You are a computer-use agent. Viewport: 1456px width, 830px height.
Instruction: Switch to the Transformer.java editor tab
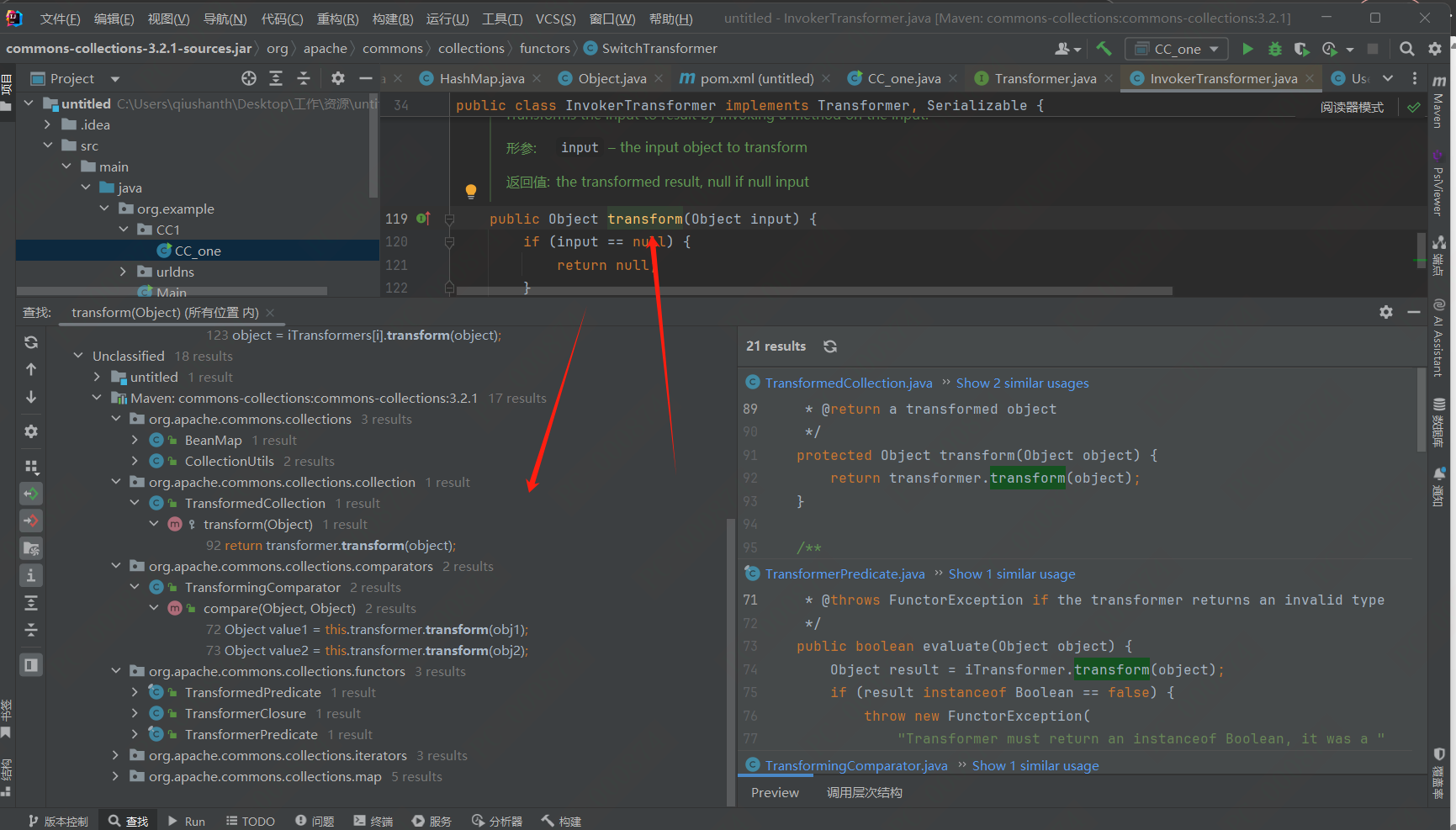pos(1045,78)
